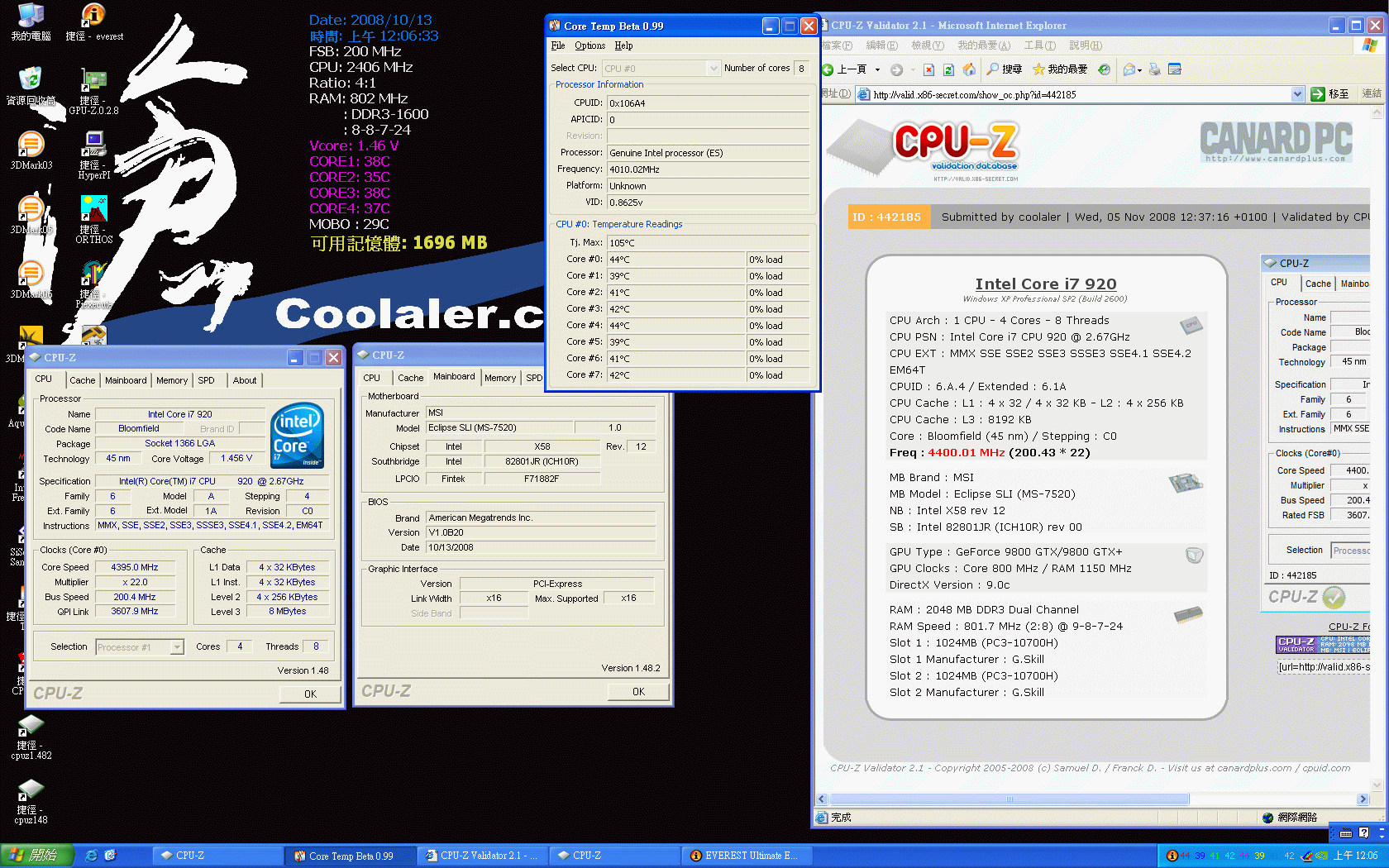The height and width of the screenshot is (868, 1389).
Task: Click the Go button next to IE address bar
Action: 1329,94
